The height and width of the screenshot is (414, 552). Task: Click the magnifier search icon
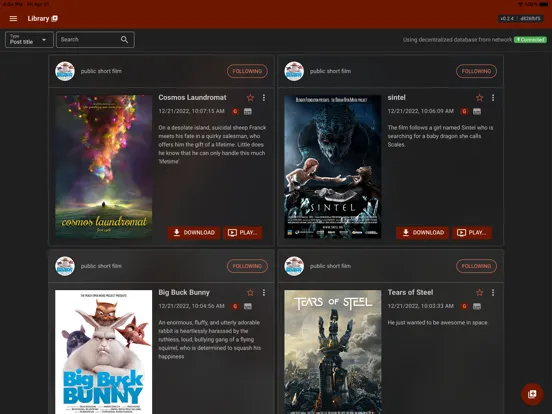[124, 39]
